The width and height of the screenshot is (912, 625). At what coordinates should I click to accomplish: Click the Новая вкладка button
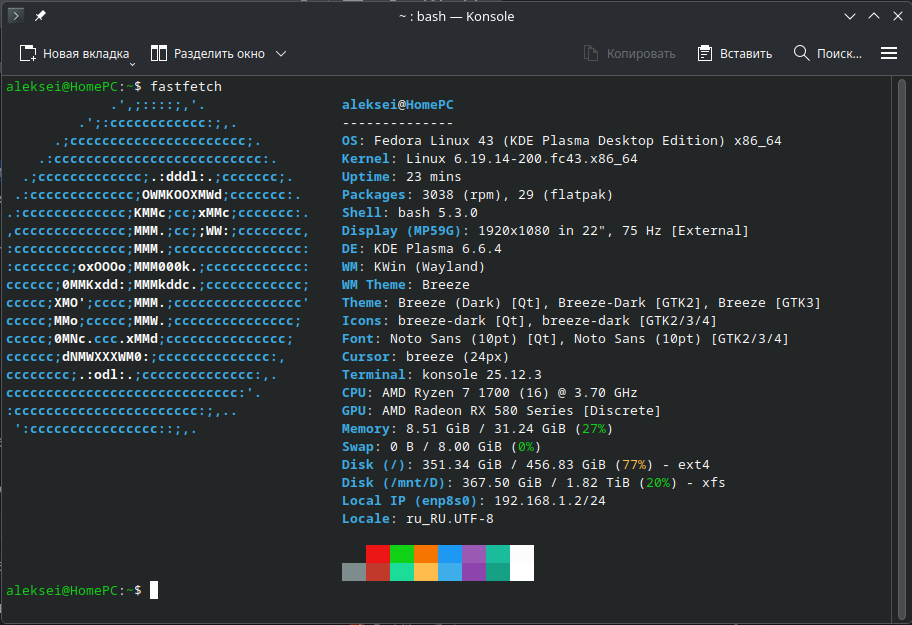[x=74, y=53]
